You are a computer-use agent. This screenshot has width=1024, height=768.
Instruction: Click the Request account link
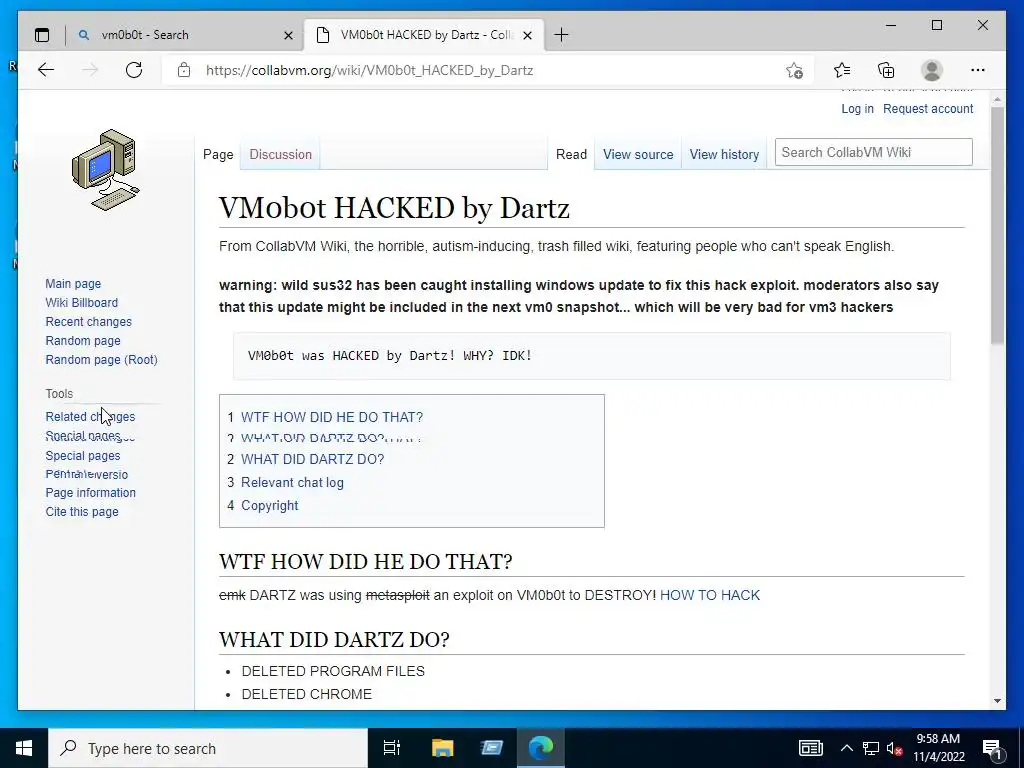(928, 109)
